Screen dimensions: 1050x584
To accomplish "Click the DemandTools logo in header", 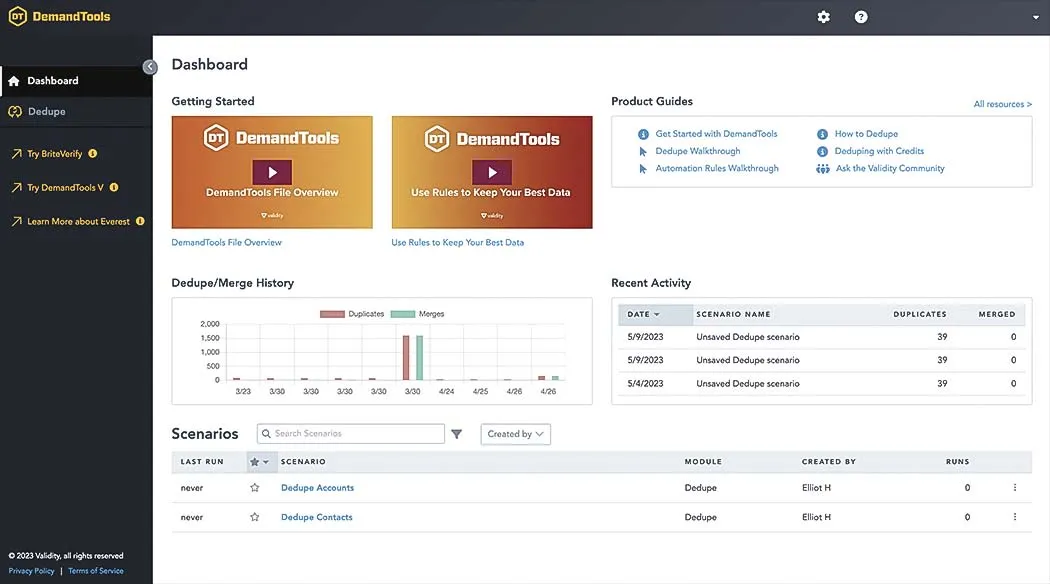I will click(60, 17).
